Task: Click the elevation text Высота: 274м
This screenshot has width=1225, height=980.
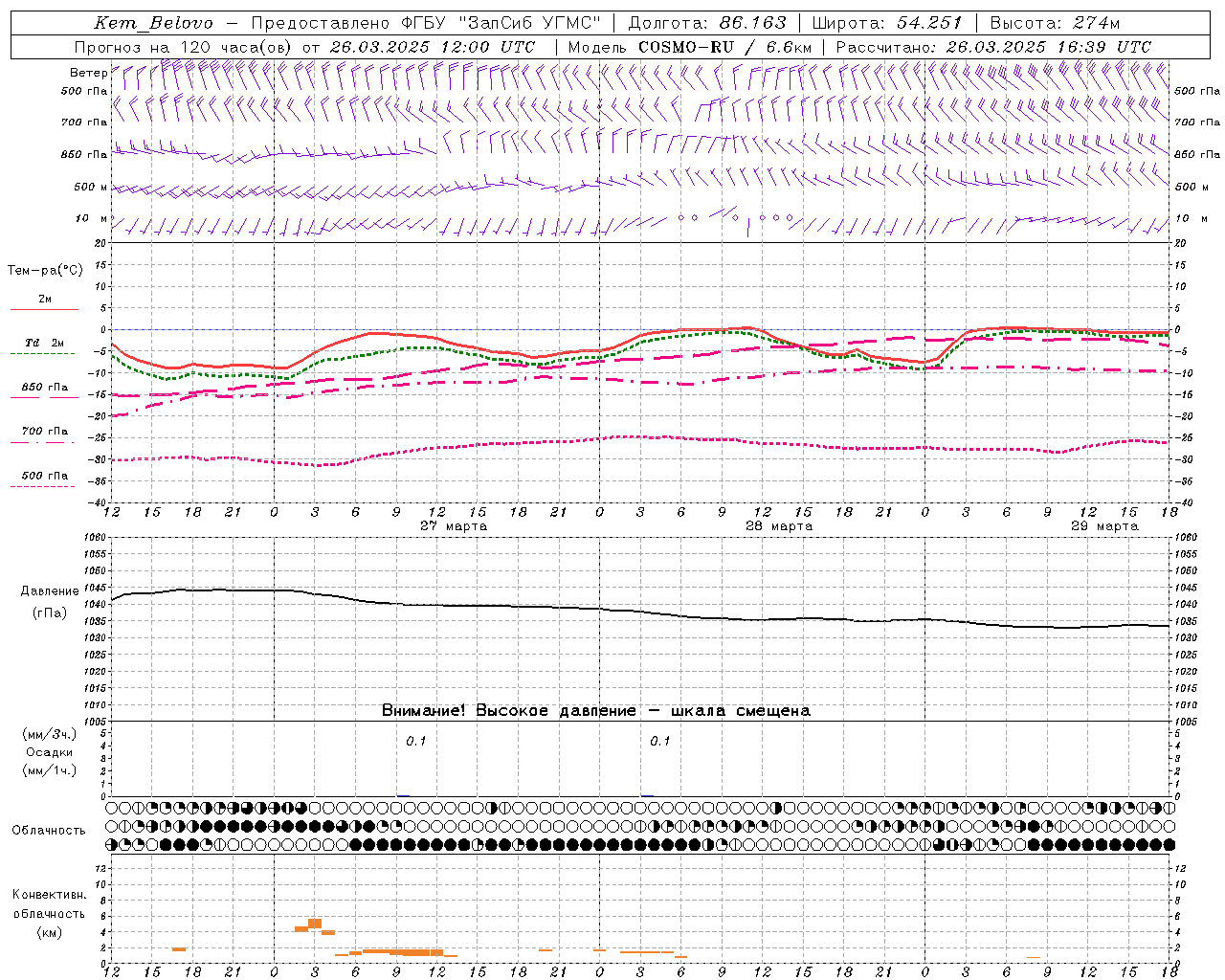Action: click(x=1055, y=23)
